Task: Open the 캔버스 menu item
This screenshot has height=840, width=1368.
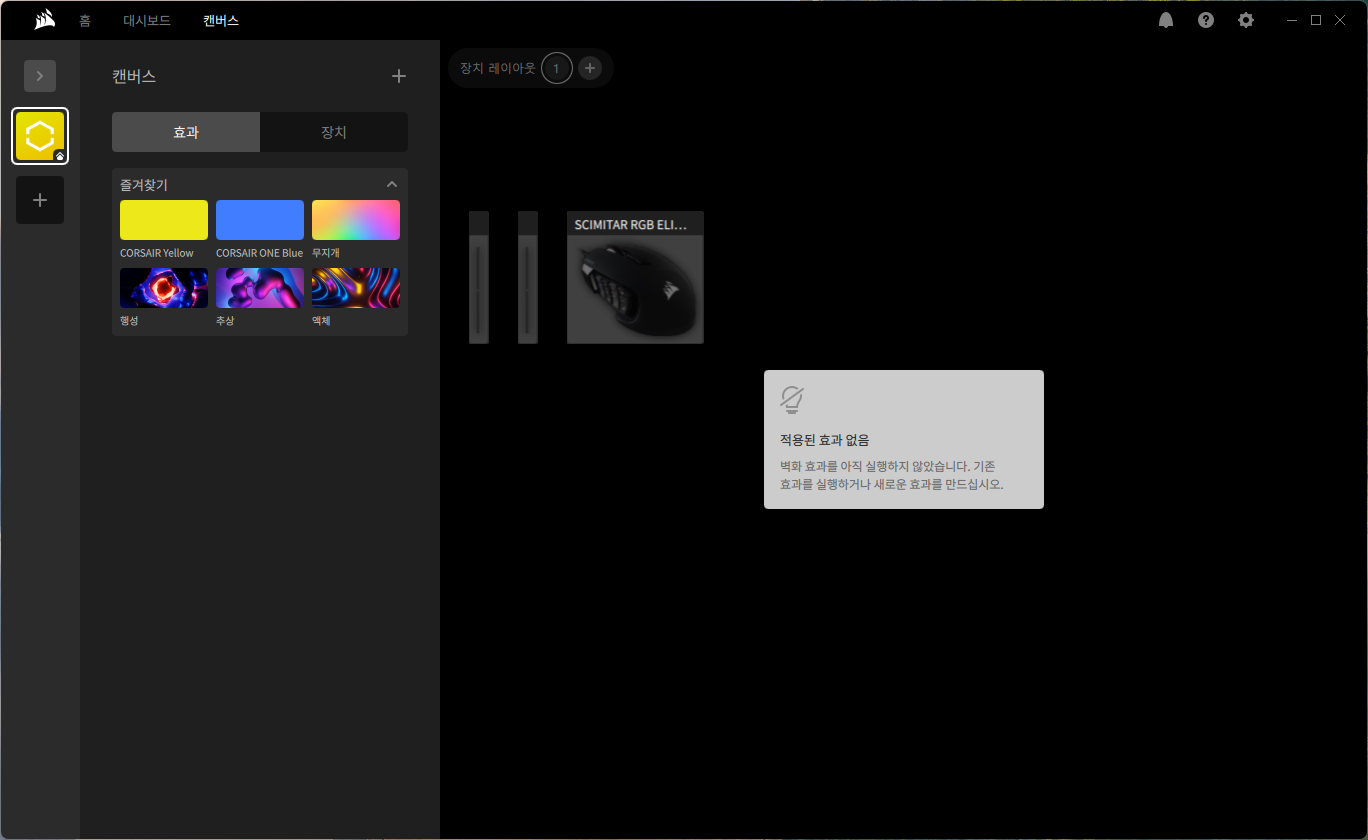Action: (x=221, y=20)
